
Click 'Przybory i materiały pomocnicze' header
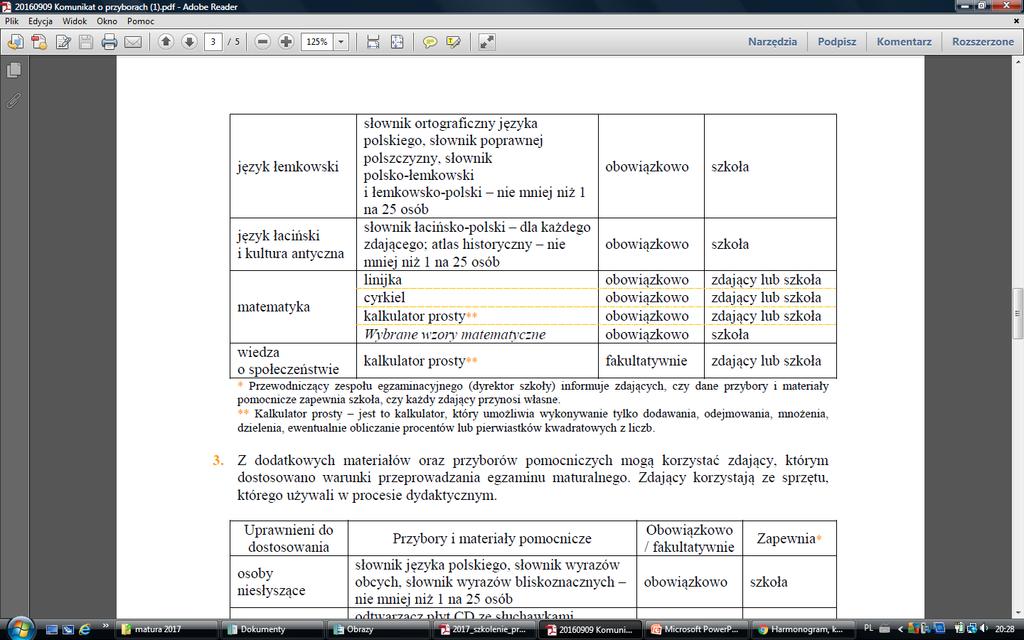[492, 539]
